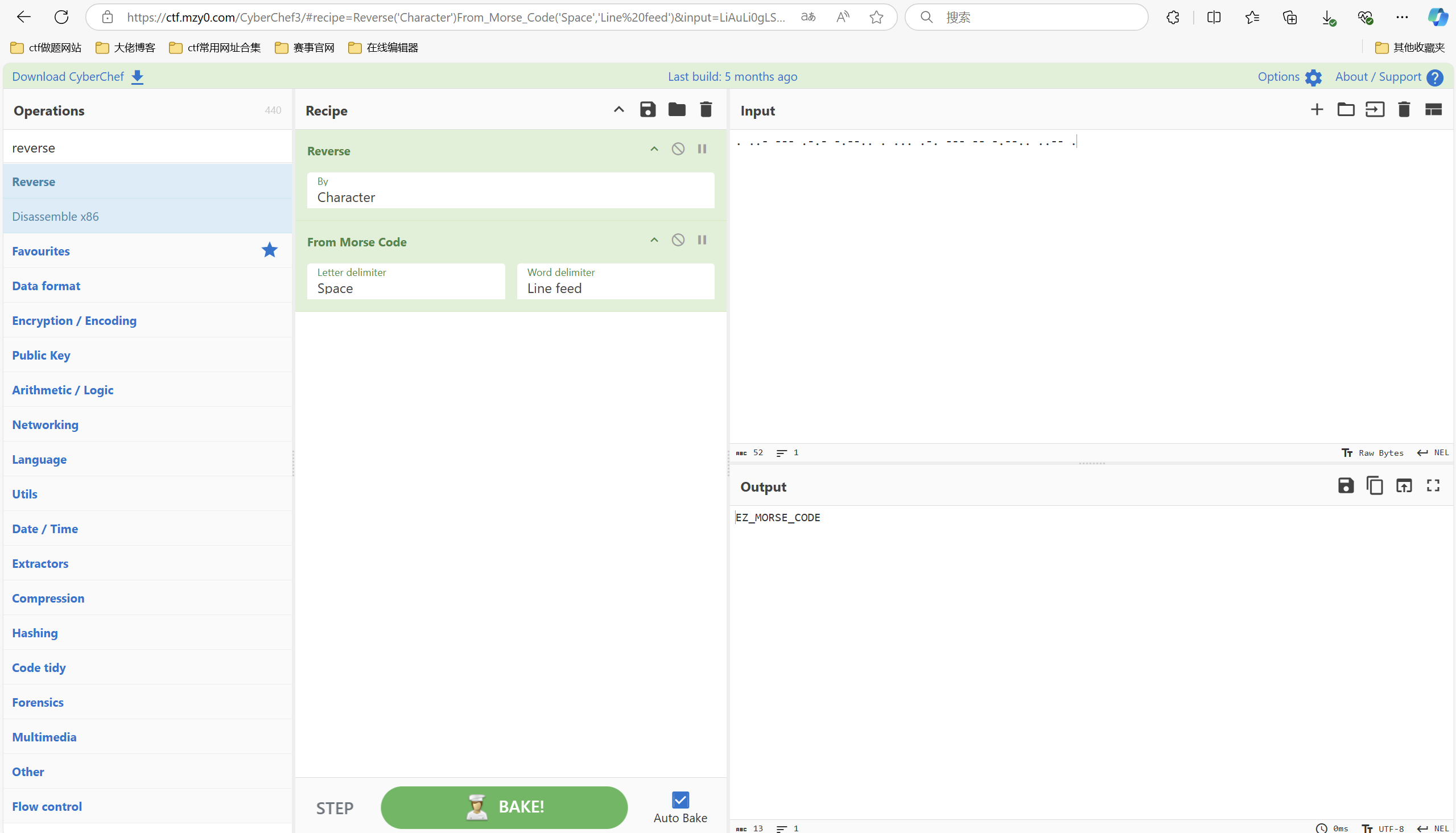
Task: Click the operations search field
Action: pos(147,147)
